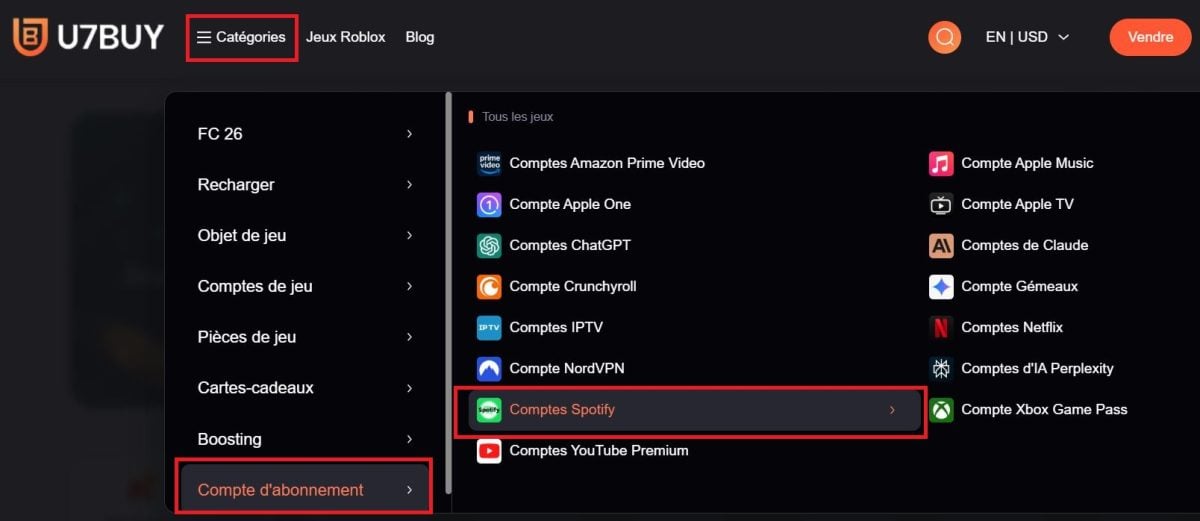Expand chevron beside Pièces de jeu
Image resolution: width=1200 pixels, height=521 pixels.
[409, 337]
